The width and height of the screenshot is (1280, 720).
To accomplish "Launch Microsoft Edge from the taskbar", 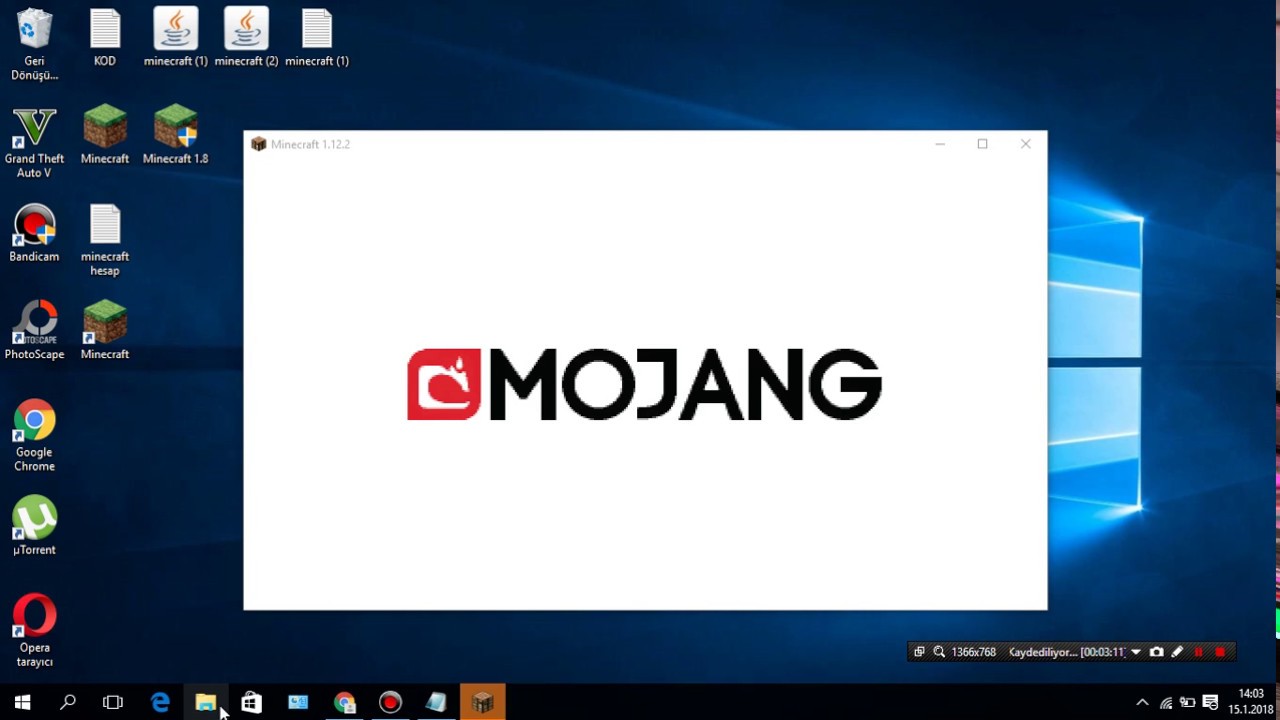I will point(160,702).
